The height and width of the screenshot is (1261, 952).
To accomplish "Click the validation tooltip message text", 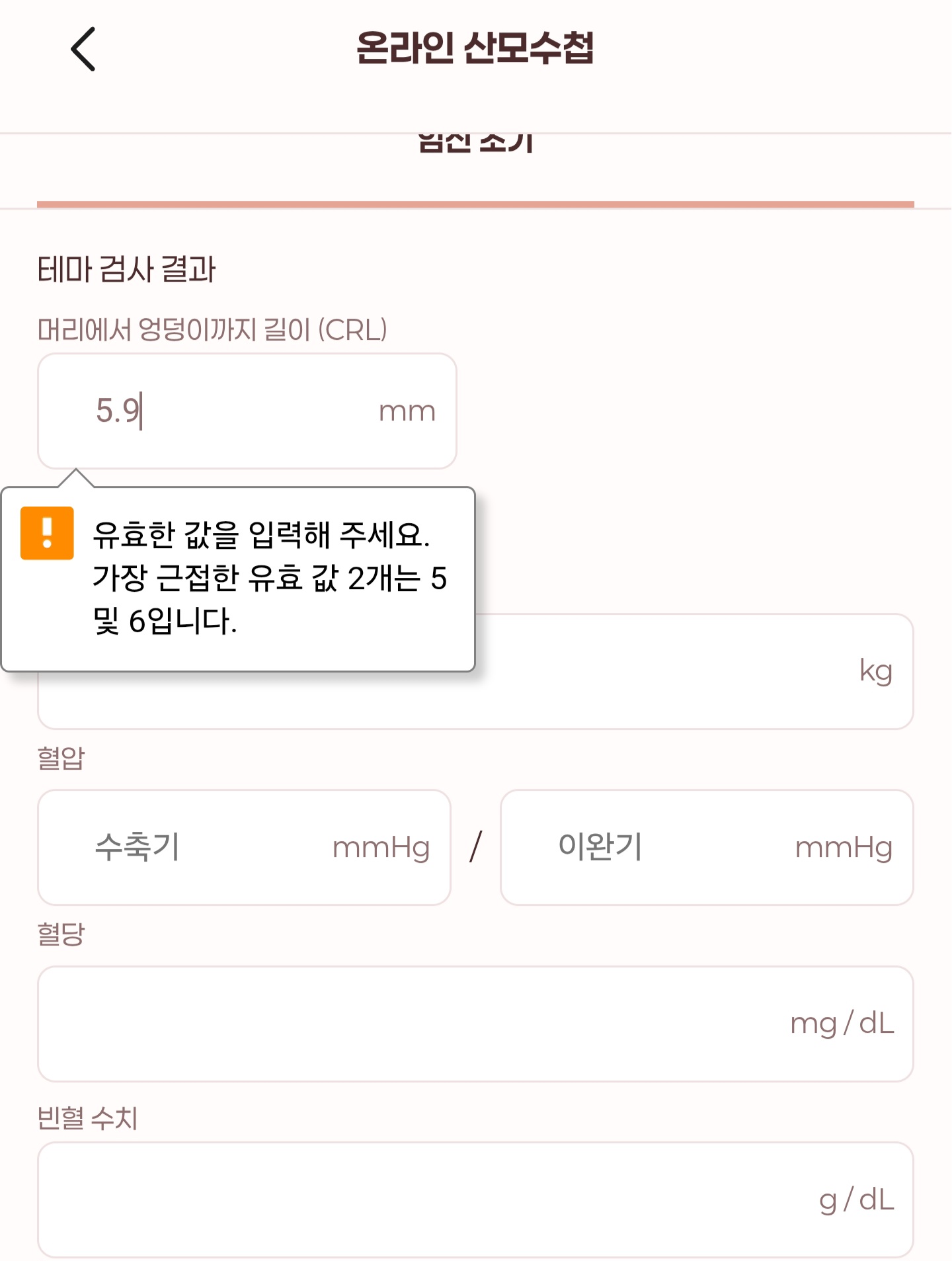I will tap(270, 577).
